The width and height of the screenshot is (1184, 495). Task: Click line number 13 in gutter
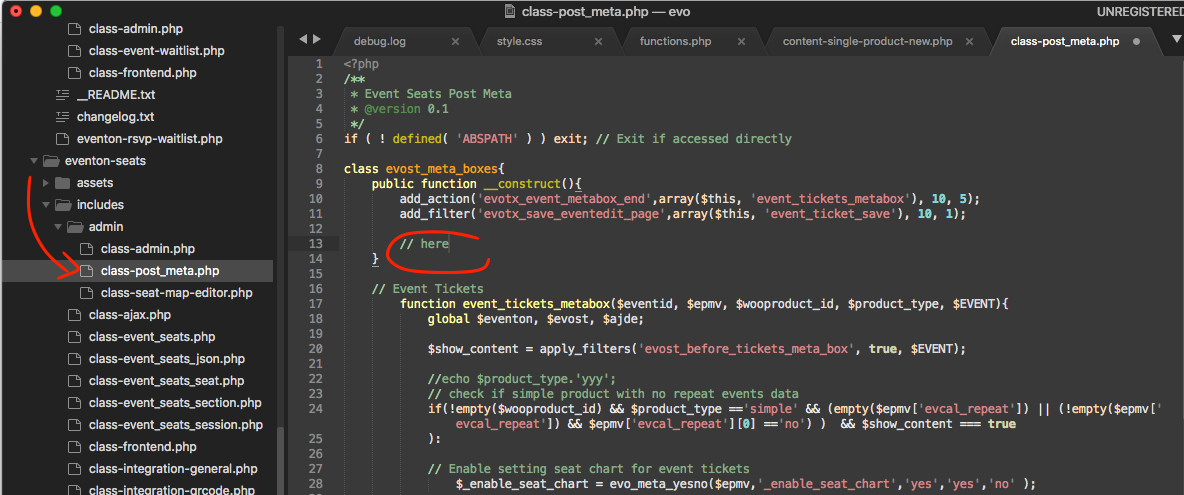coord(316,243)
